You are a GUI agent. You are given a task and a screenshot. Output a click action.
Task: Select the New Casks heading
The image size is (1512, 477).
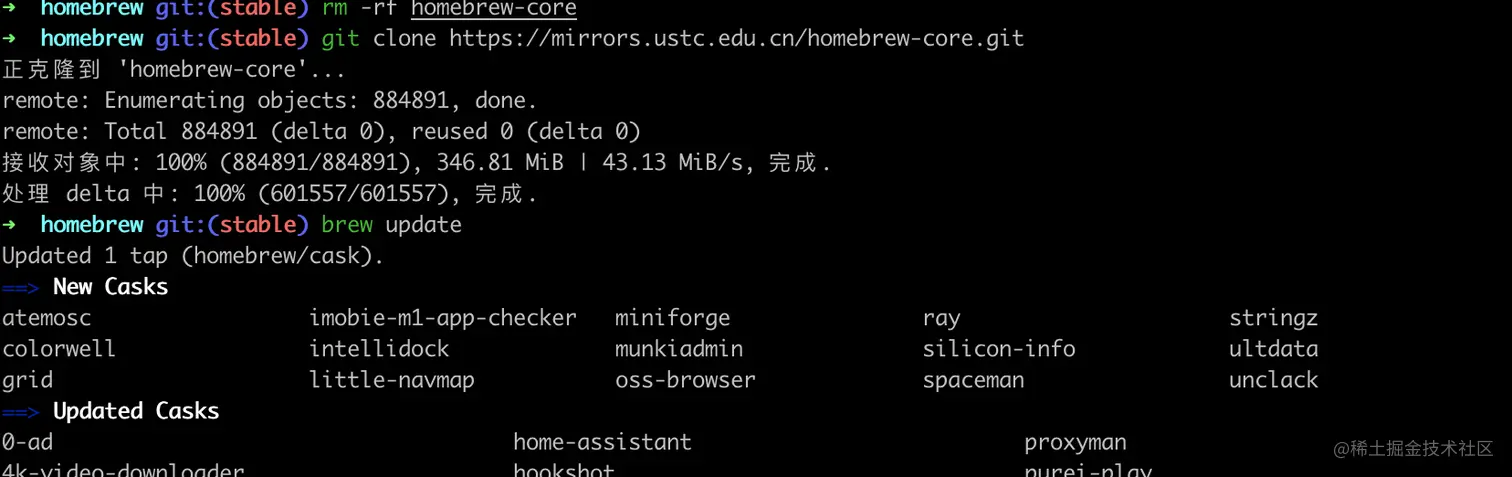(110, 287)
